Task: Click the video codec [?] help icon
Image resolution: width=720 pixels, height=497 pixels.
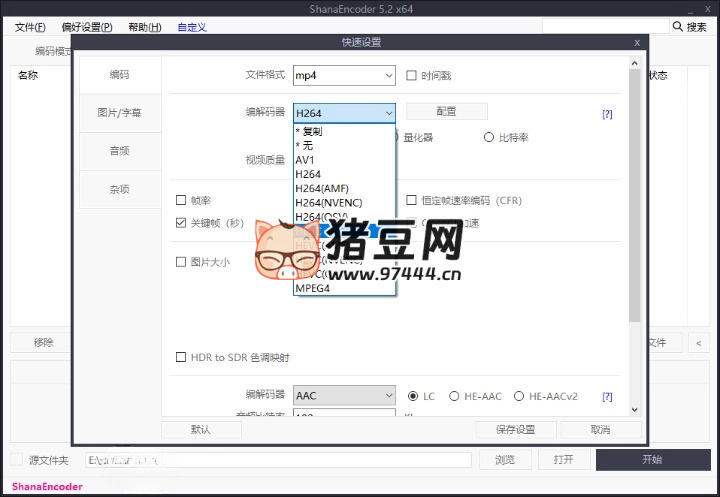Action: pyautogui.click(x=606, y=114)
